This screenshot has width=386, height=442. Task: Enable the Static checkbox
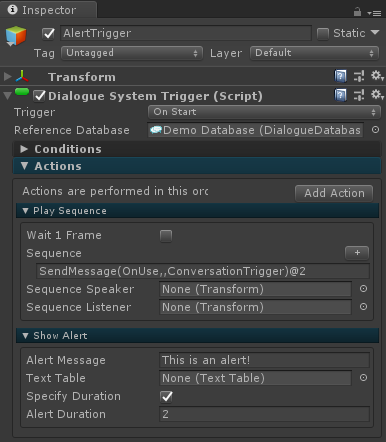click(x=323, y=34)
